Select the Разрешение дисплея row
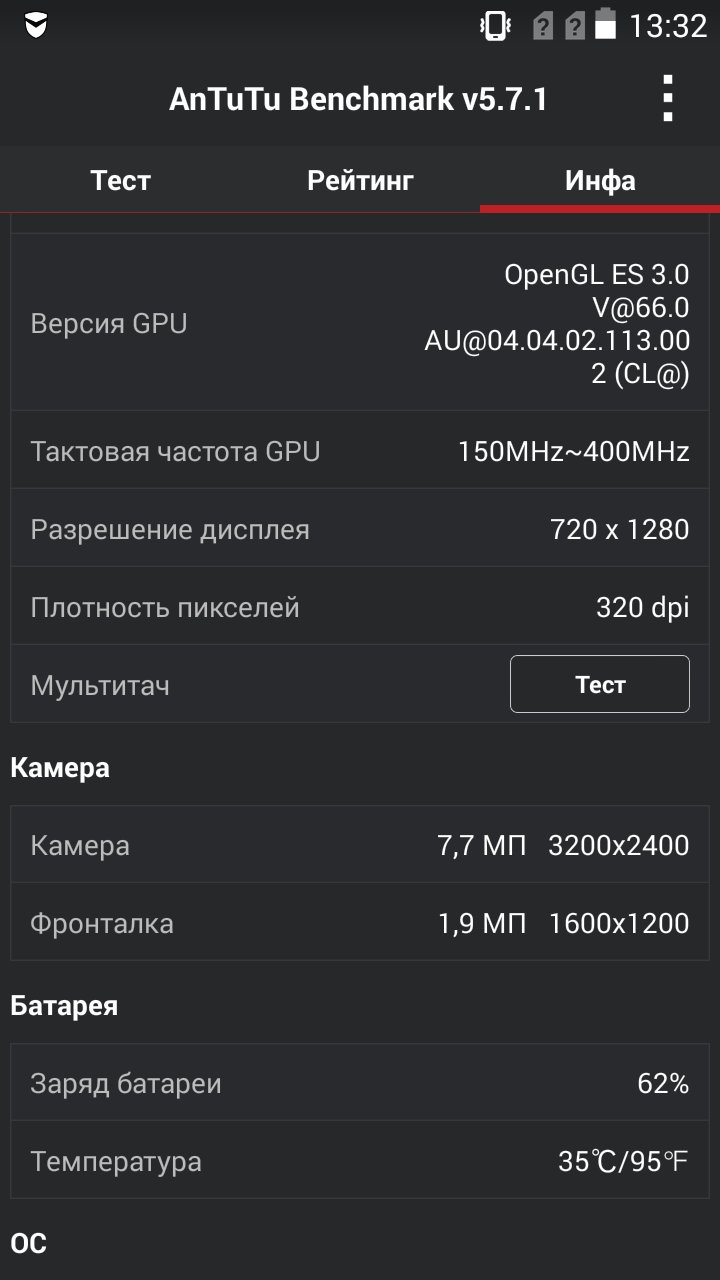Screen dimensions: 720x1280 tap(360, 528)
